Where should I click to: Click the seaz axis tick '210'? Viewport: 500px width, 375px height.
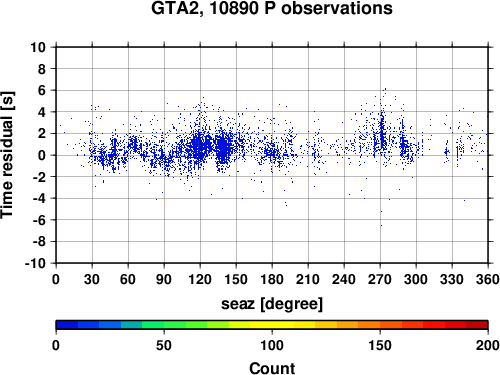tap(308, 279)
